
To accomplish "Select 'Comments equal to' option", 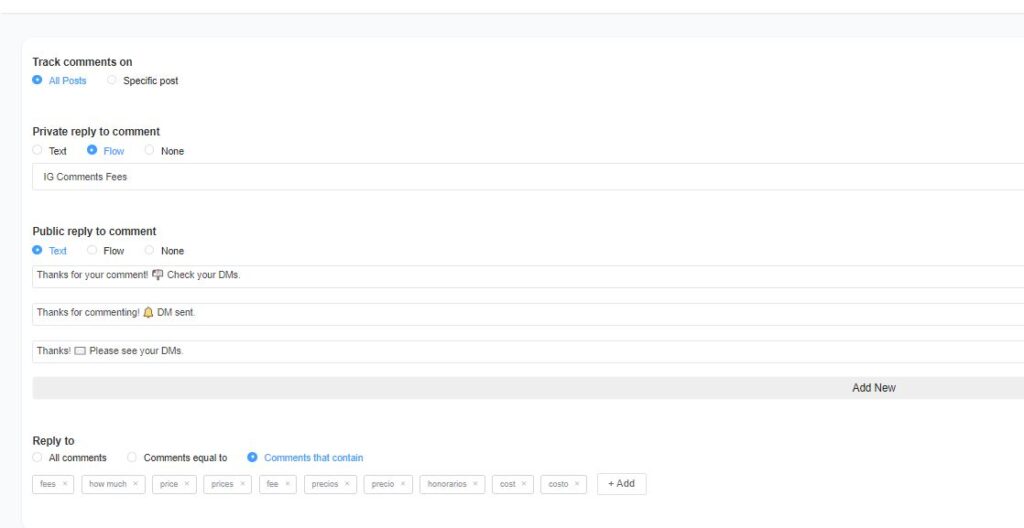I will 132,457.
